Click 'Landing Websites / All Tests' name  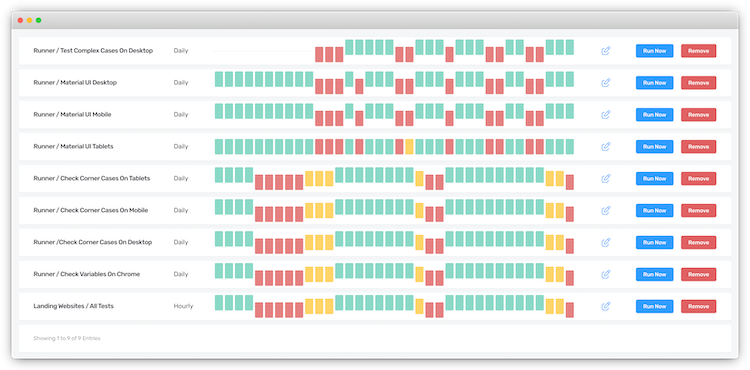point(74,306)
